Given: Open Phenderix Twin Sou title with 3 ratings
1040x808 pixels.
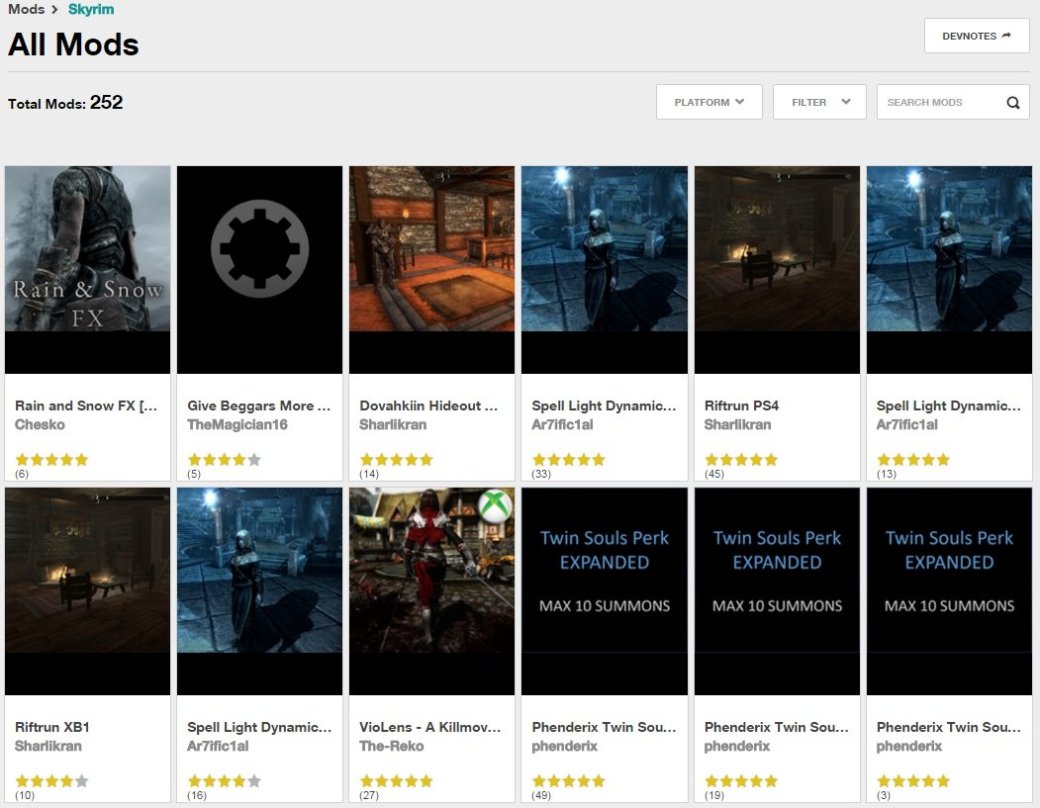Looking at the screenshot, I should tap(948, 727).
